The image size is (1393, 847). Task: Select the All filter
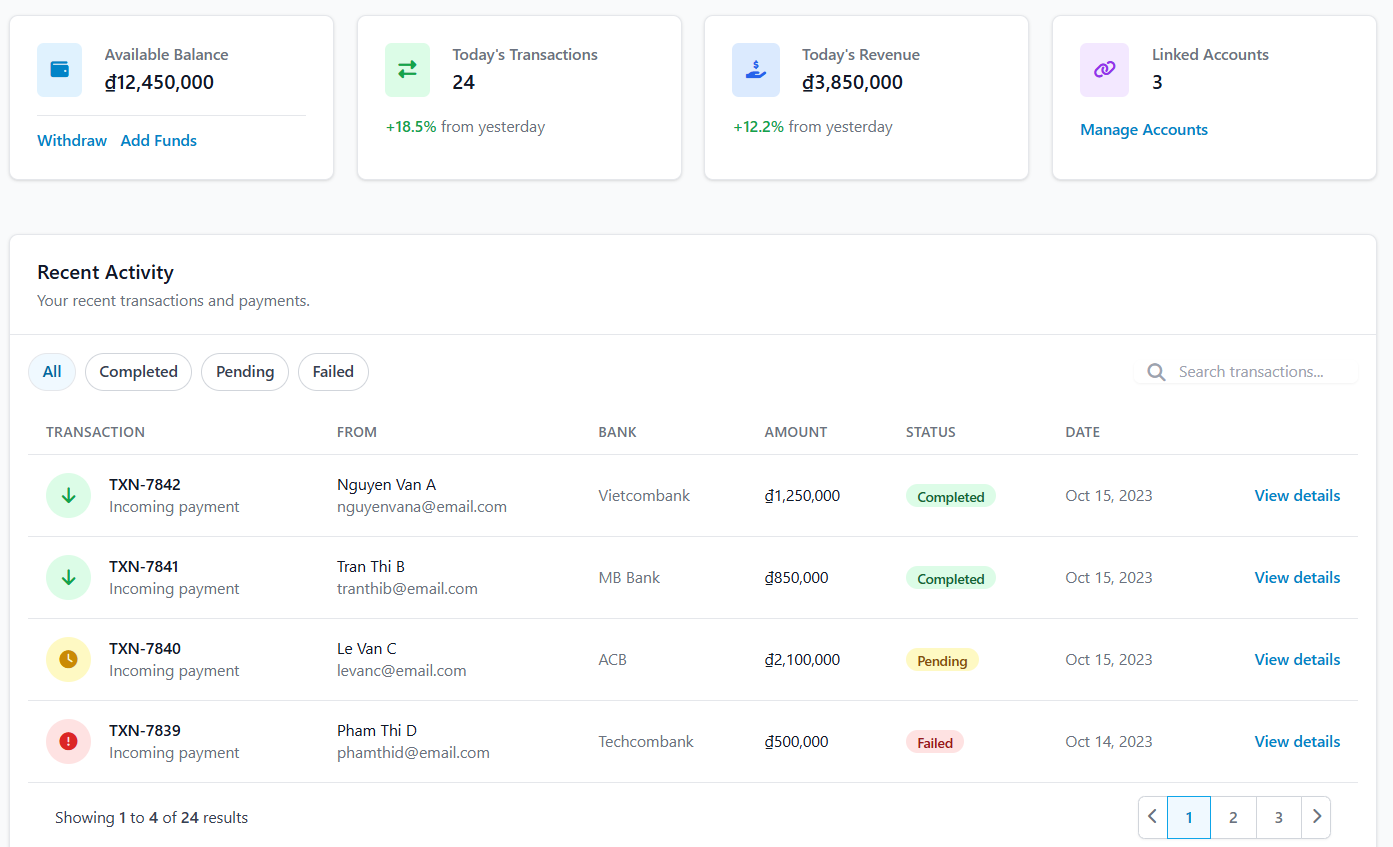click(x=51, y=371)
